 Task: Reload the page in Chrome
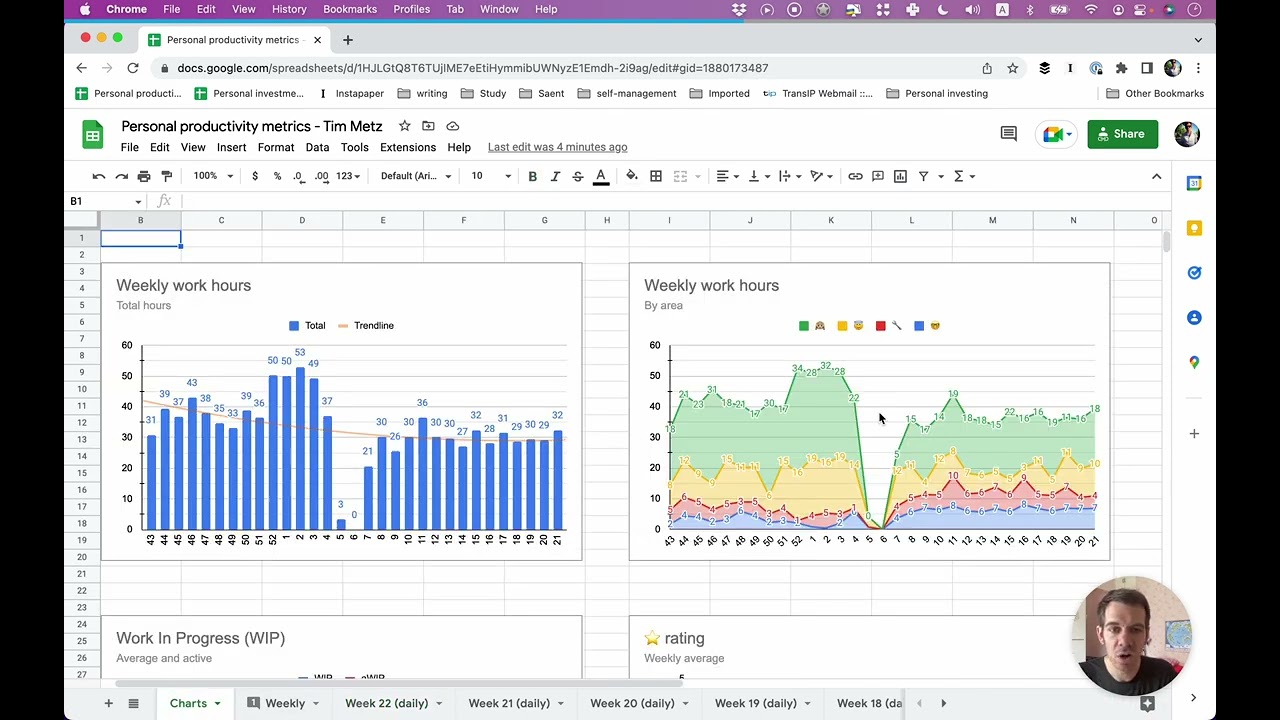[133, 68]
